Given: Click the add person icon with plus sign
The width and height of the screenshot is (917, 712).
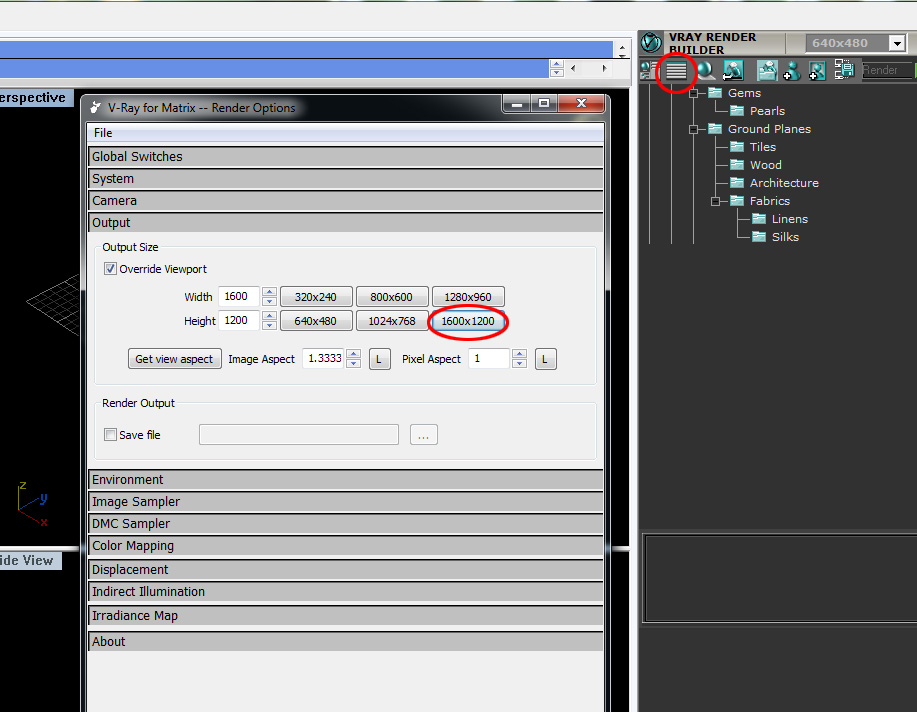Looking at the screenshot, I should (x=792, y=70).
